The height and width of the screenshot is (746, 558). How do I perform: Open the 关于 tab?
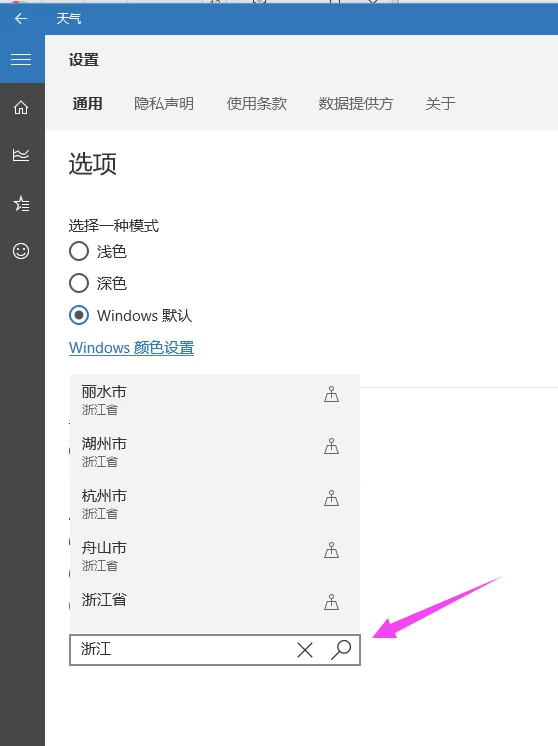pos(441,104)
